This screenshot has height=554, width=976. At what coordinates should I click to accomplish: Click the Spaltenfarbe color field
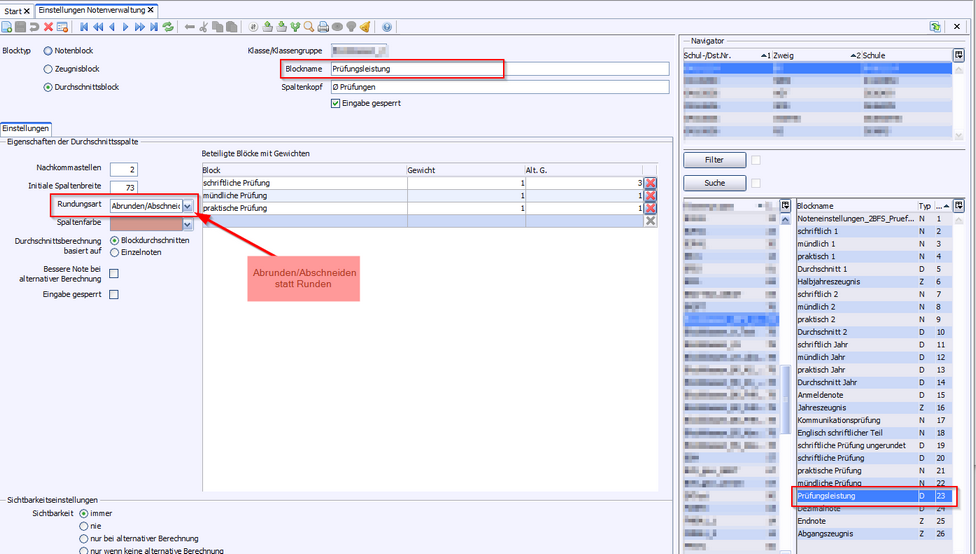point(145,224)
